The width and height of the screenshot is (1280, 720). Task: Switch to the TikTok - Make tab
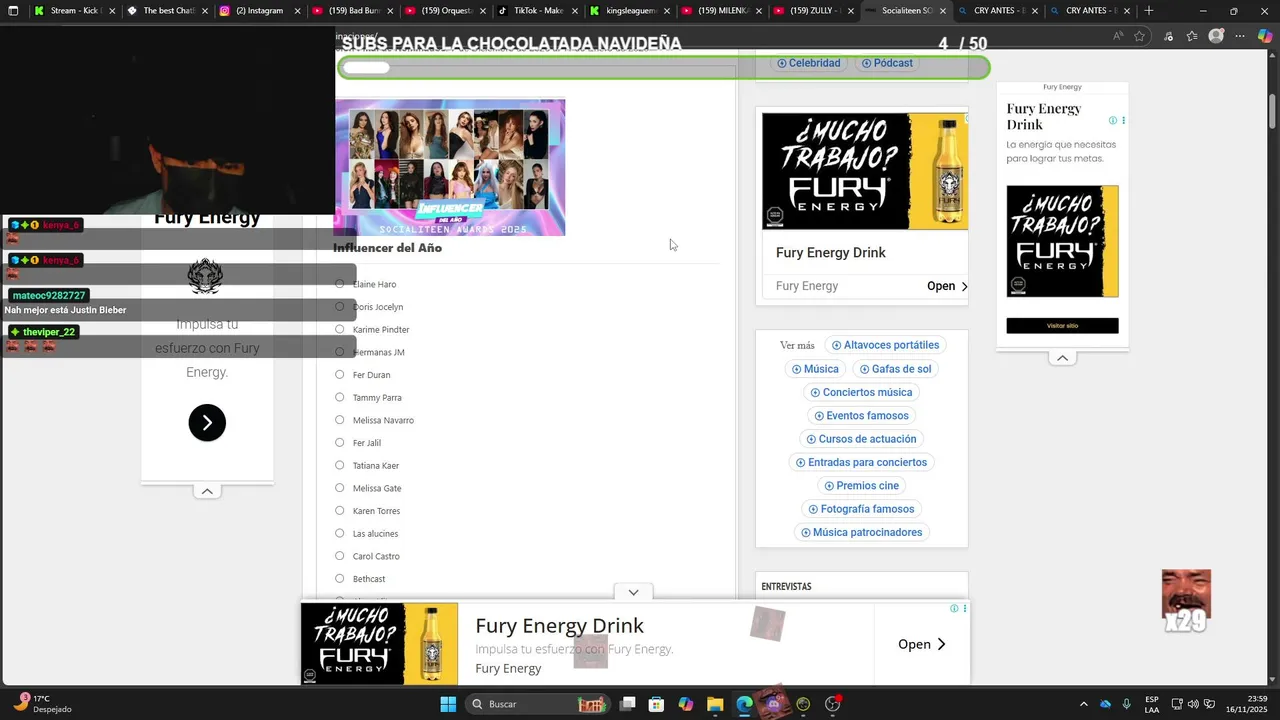(539, 10)
